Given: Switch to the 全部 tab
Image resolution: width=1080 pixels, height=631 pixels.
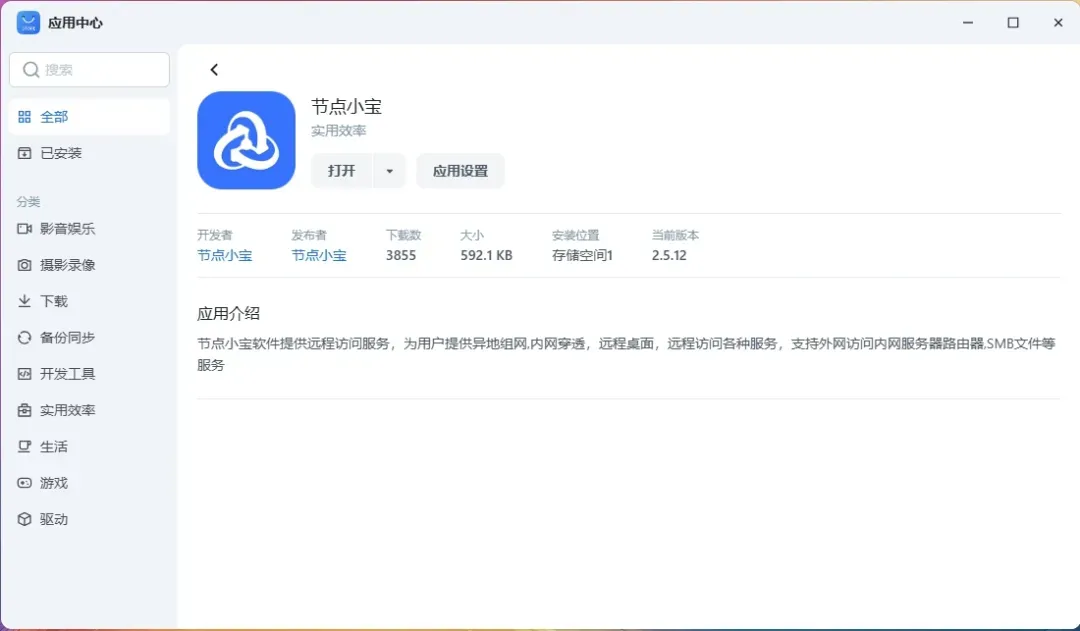Looking at the screenshot, I should click(x=54, y=117).
